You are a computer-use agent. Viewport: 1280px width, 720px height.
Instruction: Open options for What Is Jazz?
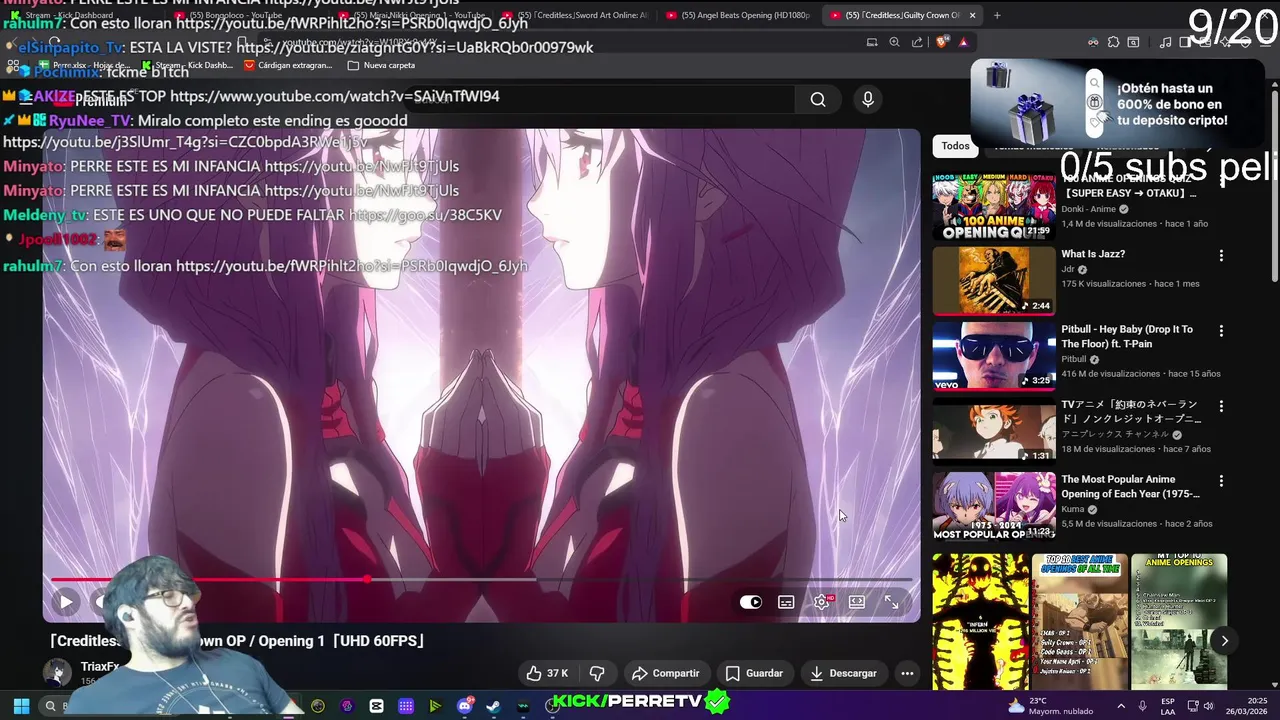[x=1221, y=256]
